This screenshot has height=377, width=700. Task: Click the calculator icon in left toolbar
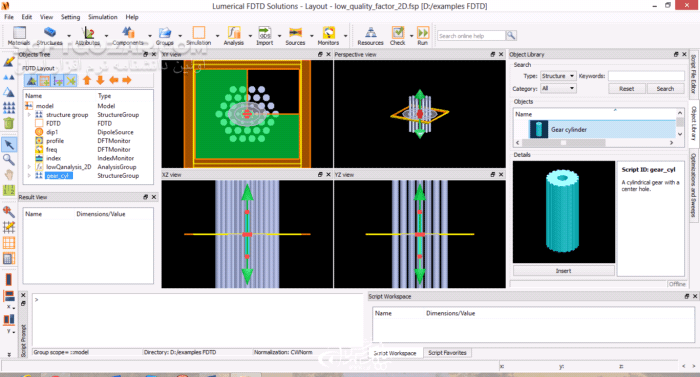point(9,258)
